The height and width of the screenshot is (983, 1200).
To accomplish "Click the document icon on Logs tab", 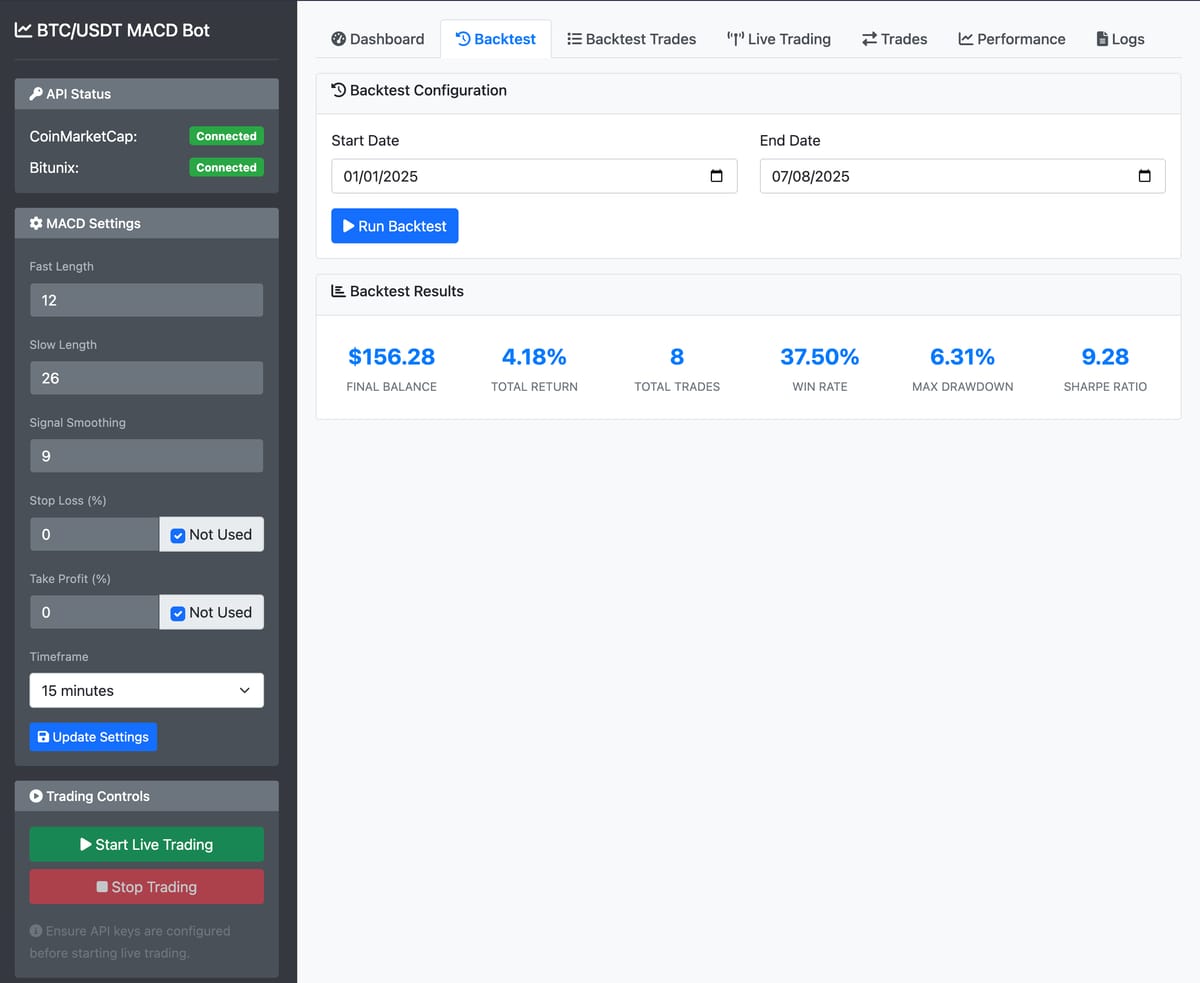I will tap(1102, 39).
